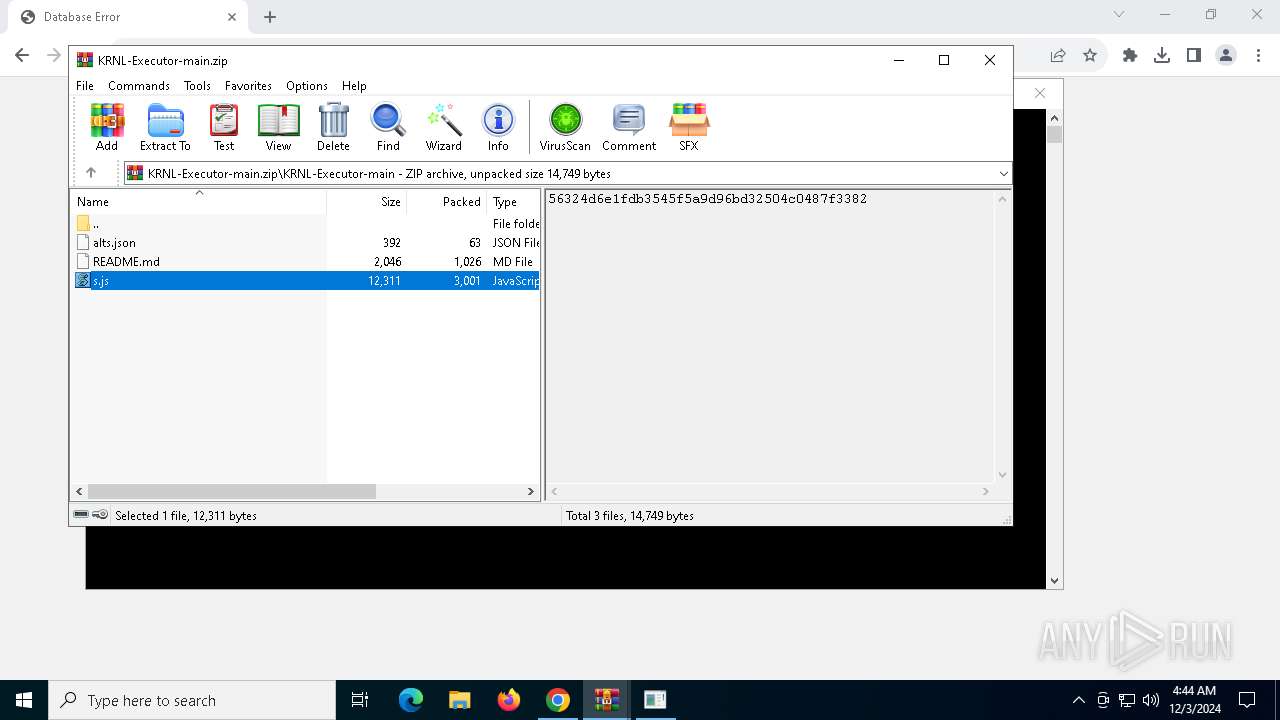
Task: Open File Explorer from taskbar
Action: click(x=460, y=700)
